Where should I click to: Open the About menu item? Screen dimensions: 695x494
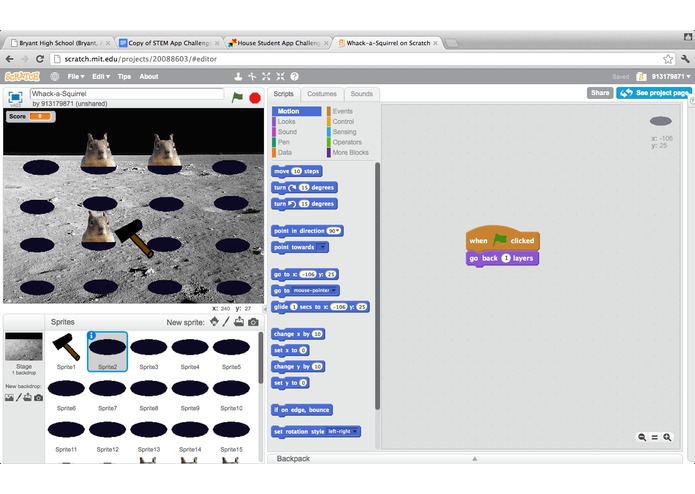coord(148,77)
